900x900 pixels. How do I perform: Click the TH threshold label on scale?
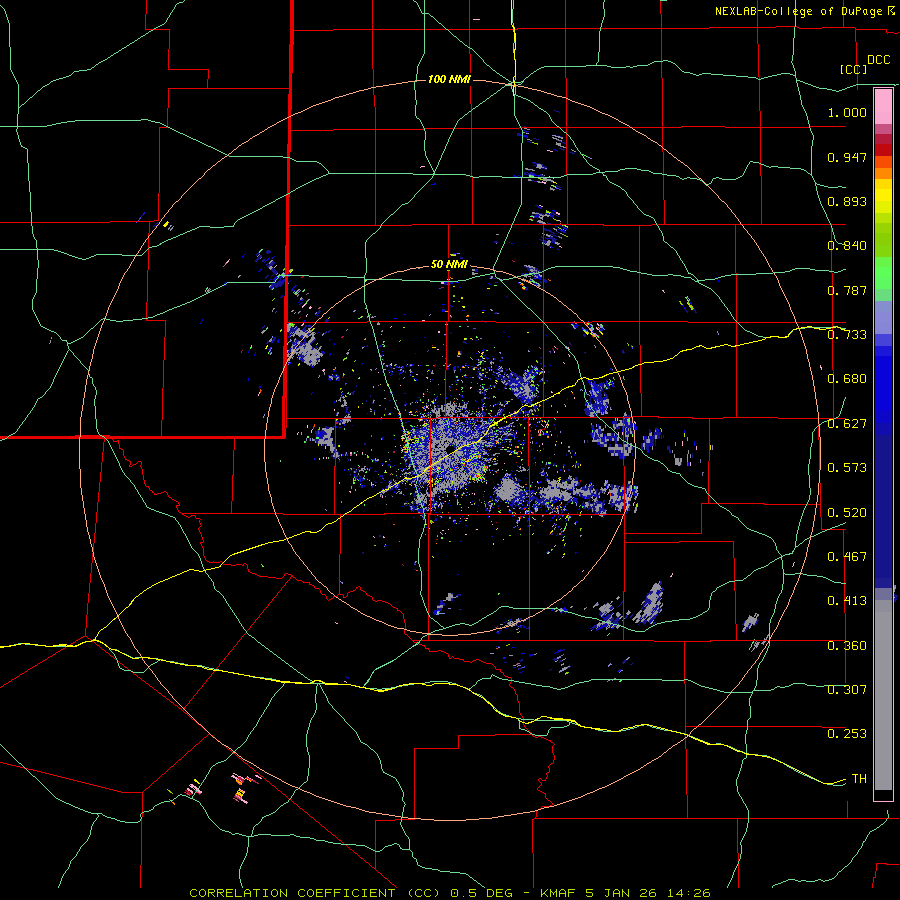click(859, 779)
